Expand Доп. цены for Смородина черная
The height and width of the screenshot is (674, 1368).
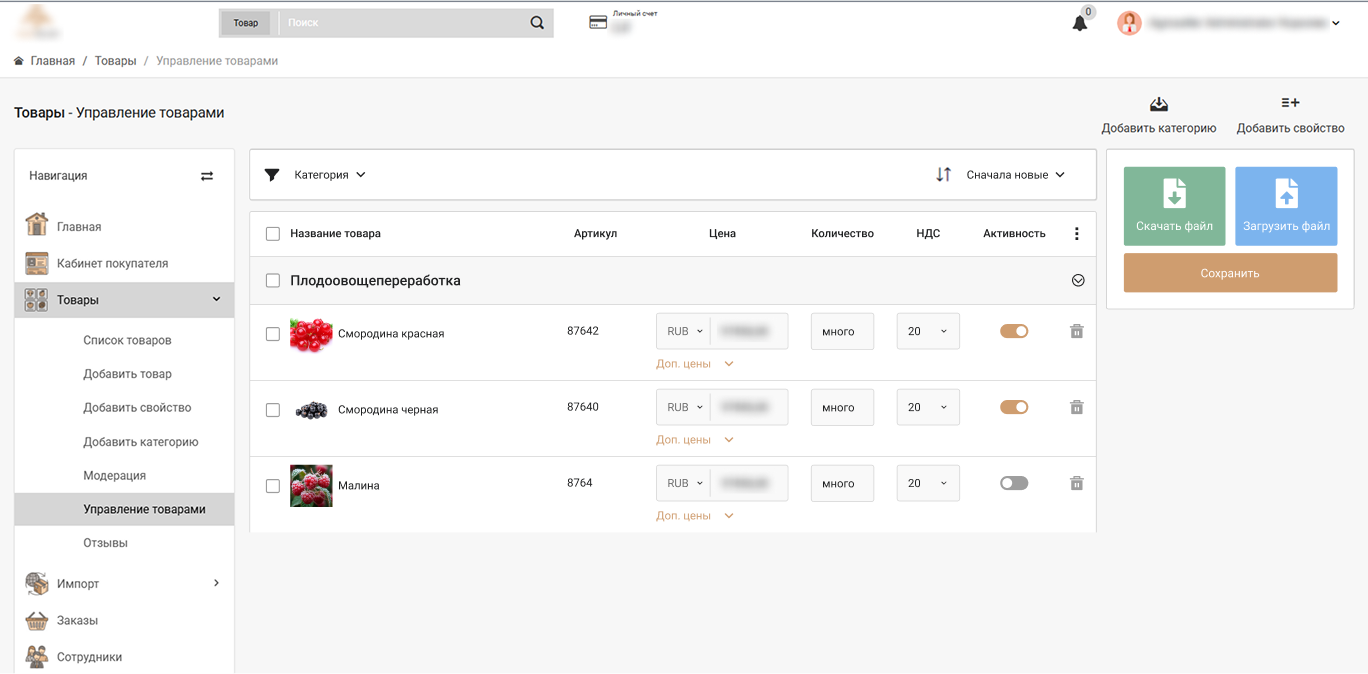pyautogui.click(x=695, y=440)
